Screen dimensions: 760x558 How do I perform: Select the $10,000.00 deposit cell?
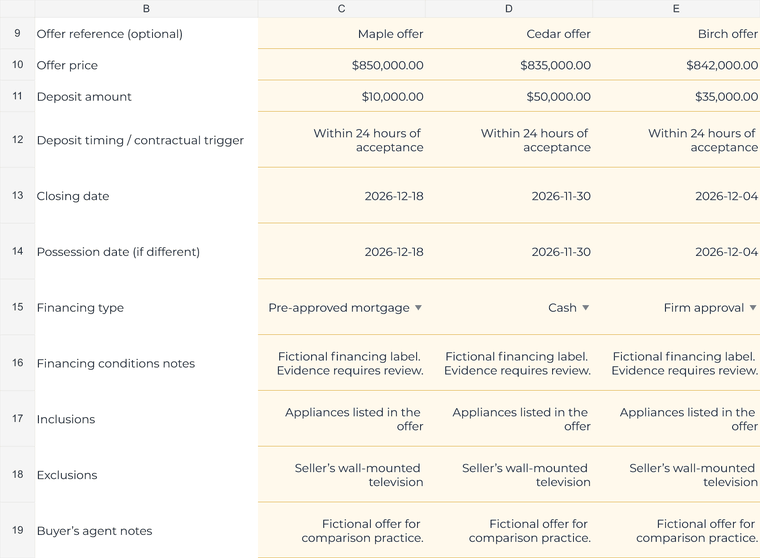[x=342, y=96]
